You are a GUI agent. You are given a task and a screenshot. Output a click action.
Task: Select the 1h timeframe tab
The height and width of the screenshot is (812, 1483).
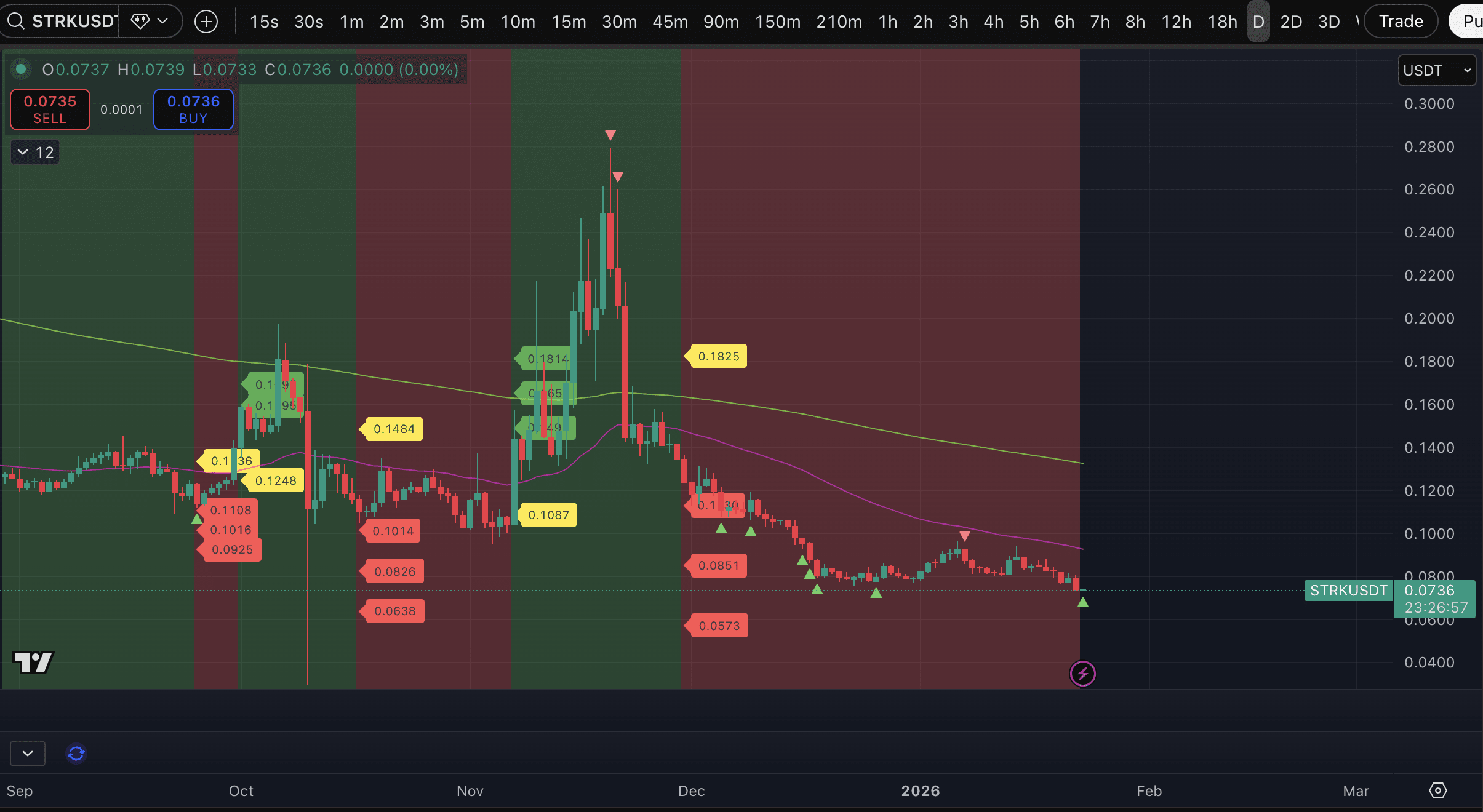pyautogui.click(x=887, y=22)
